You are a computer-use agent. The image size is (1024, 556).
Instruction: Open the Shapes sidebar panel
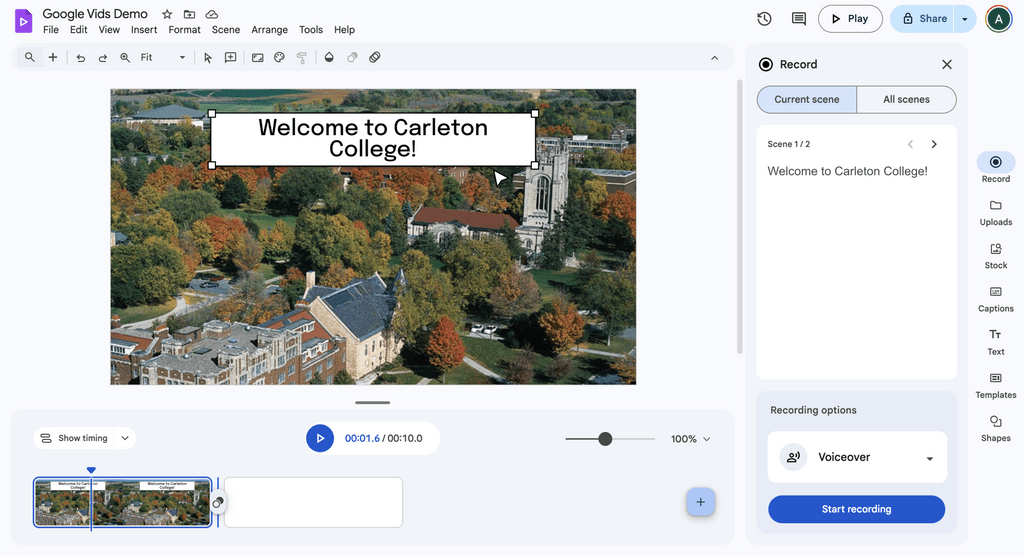coord(996,429)
